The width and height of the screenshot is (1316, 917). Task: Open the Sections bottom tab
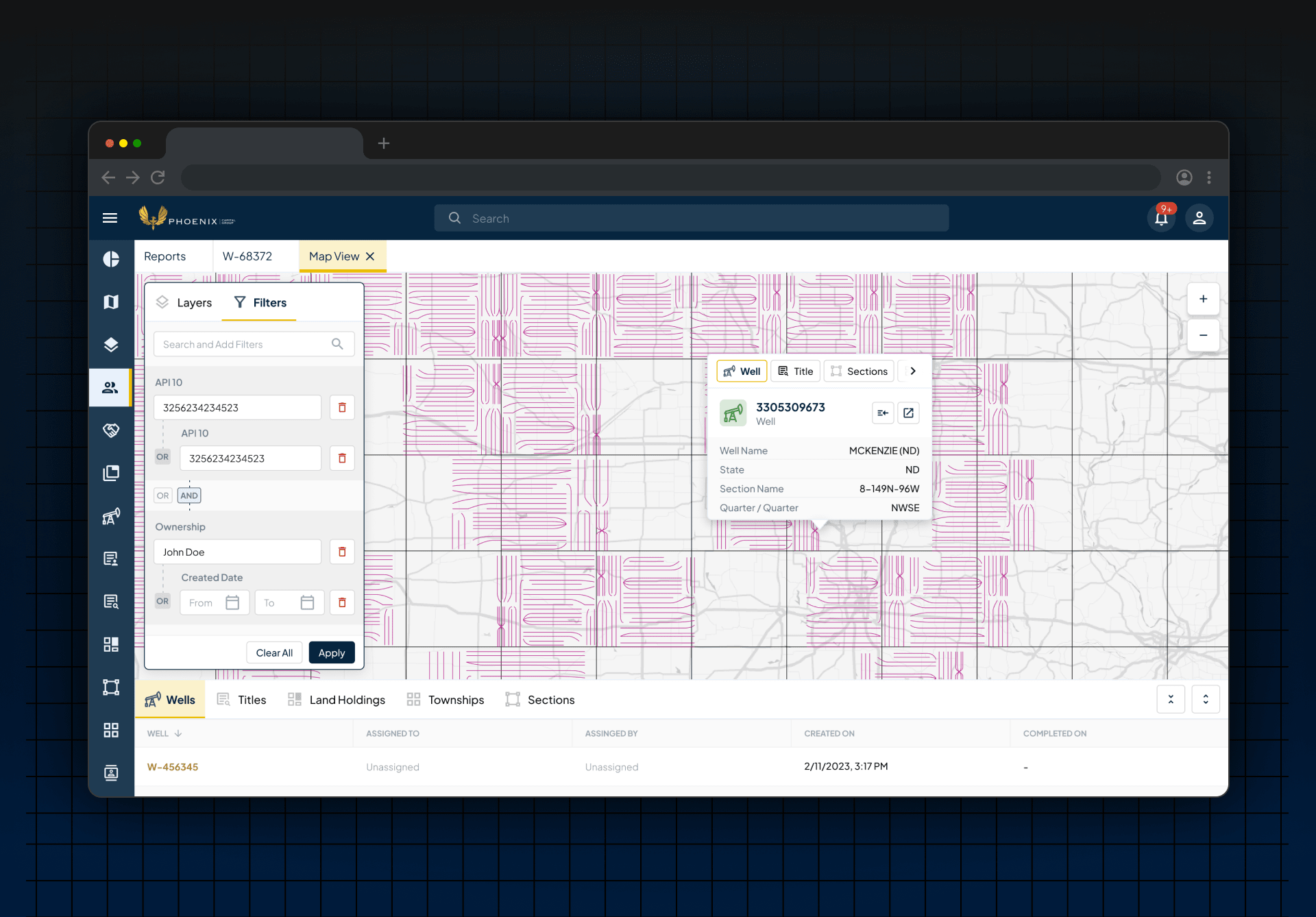pos(540,700)
